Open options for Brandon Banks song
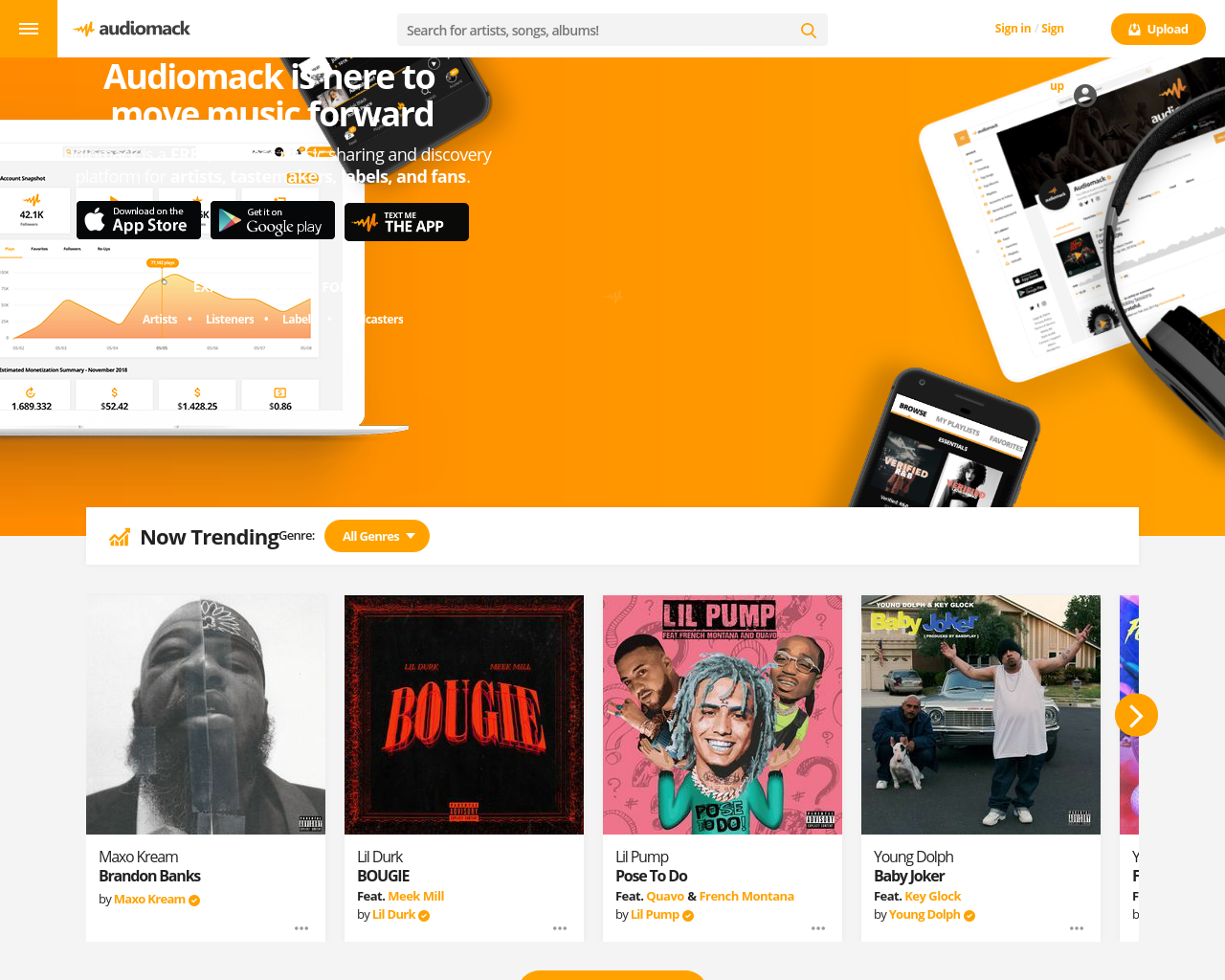 tap(301, 928)
